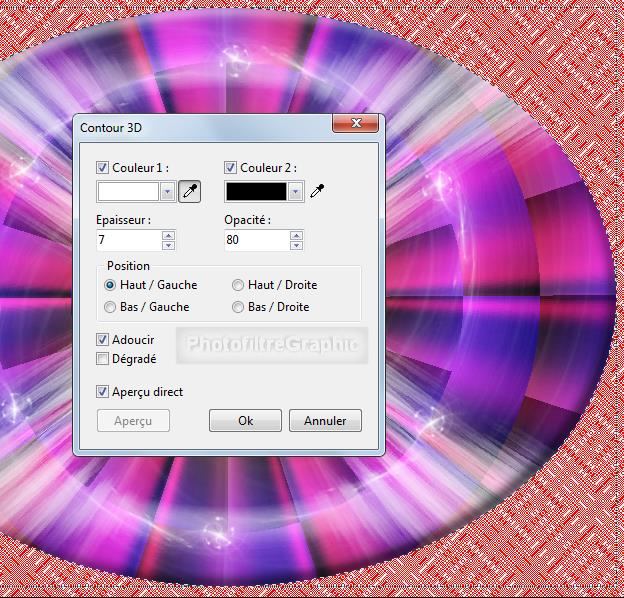Select the Haut / Droite position
This screenshot has height=598, width=624.
click(x=238, y=285)
